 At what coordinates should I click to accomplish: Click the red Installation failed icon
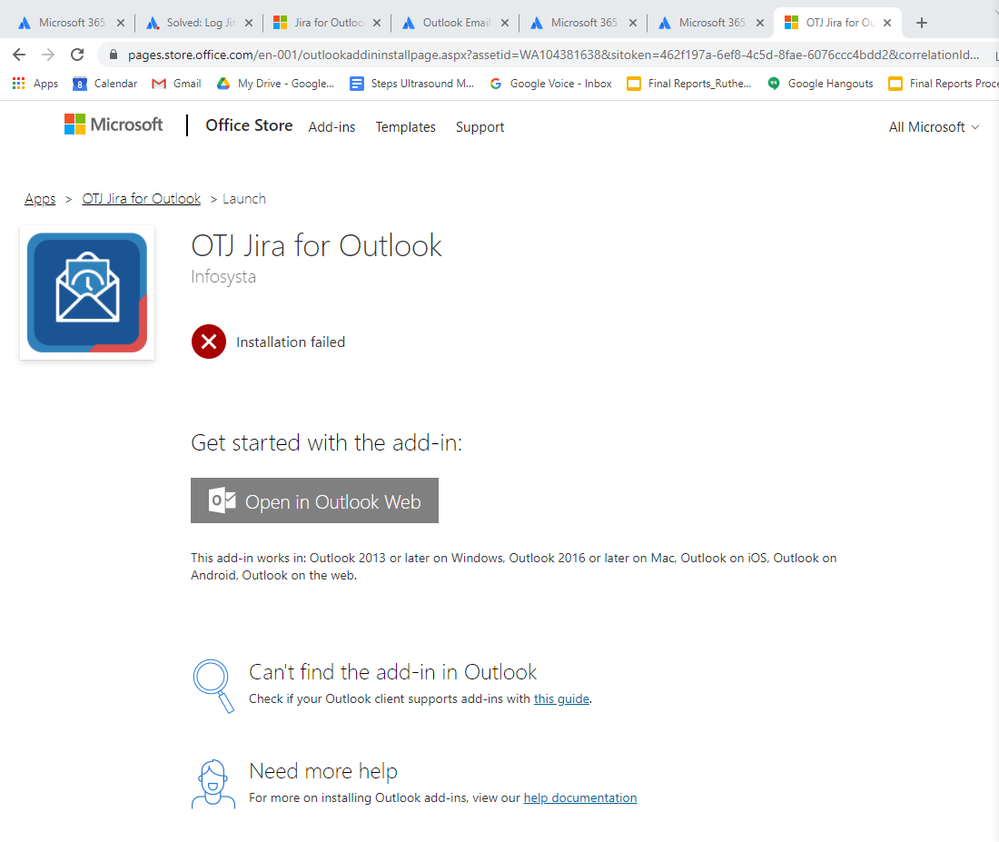click(208, 341)
